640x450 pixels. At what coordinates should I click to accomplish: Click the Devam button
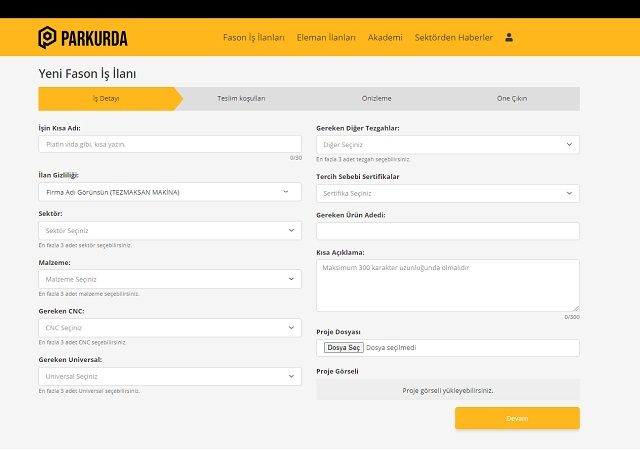coord(517,418)
